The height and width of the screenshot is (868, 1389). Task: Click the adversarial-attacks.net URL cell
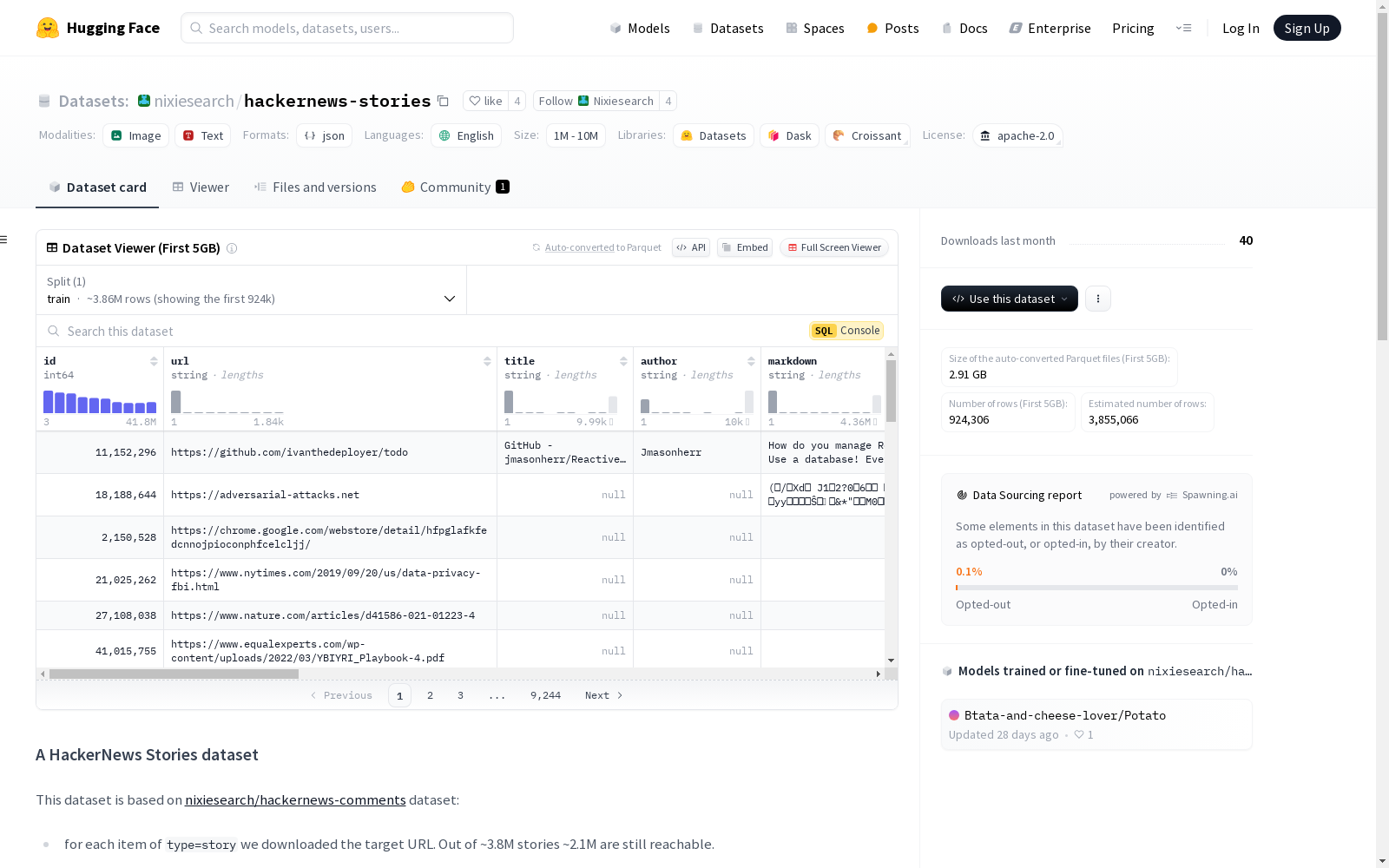330,495
